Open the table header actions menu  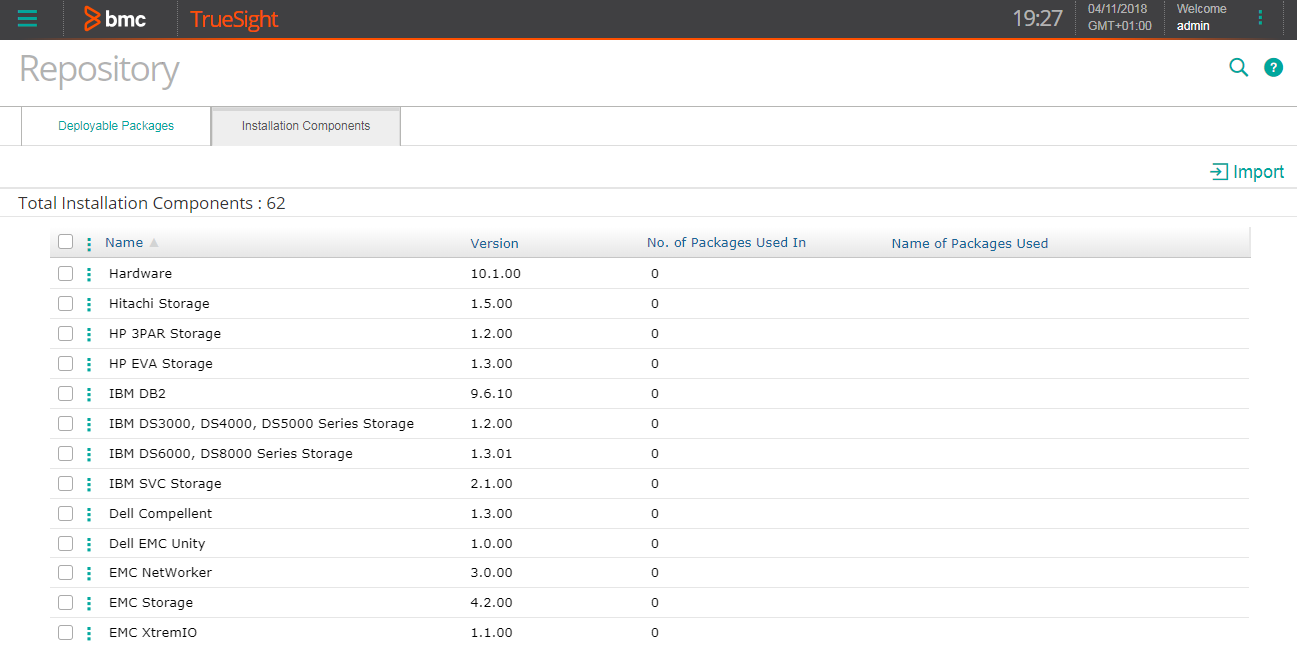89,243
